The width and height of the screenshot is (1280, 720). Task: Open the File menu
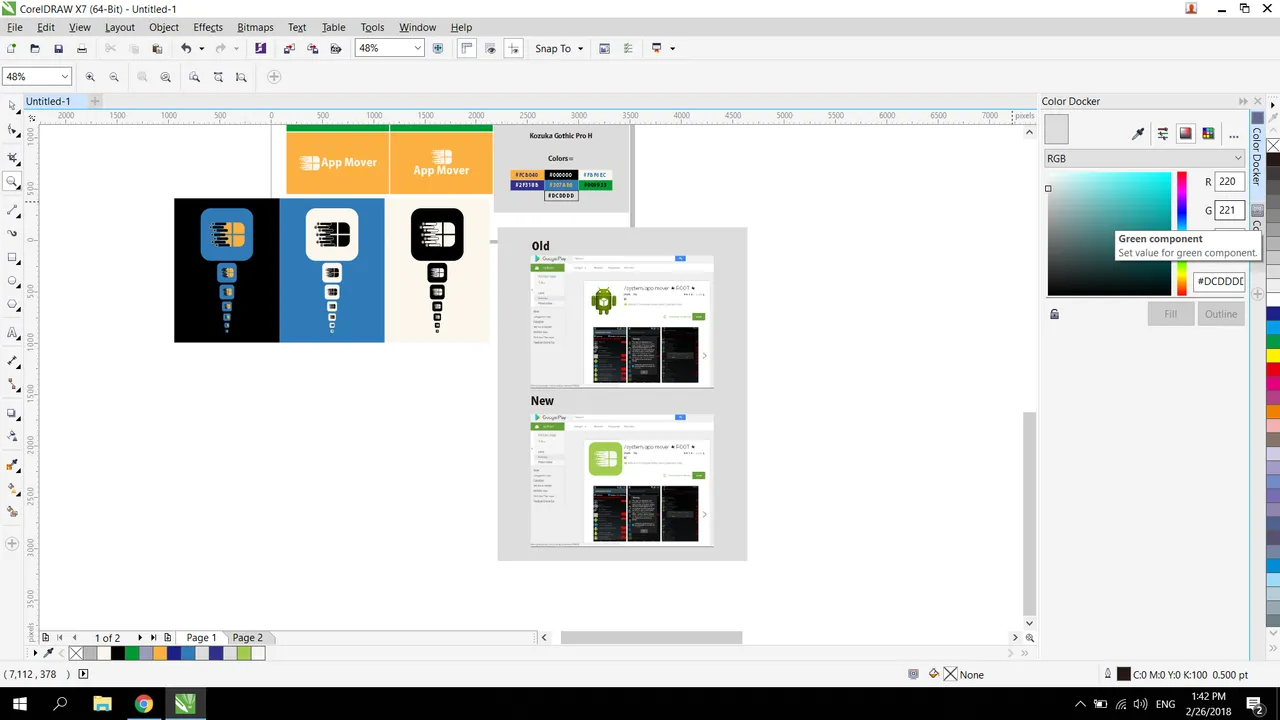pos(14,27)
